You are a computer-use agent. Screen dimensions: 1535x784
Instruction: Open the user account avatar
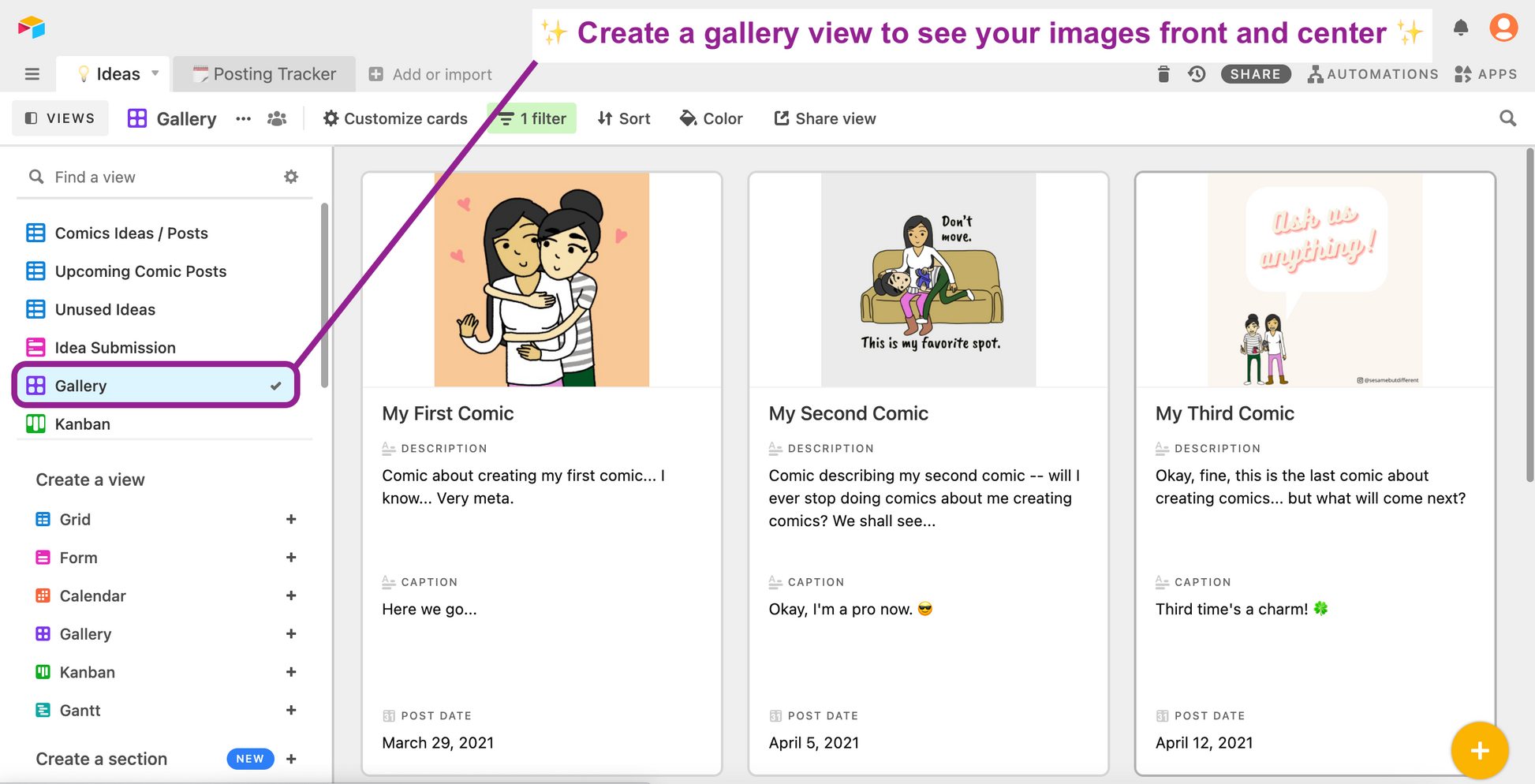(1503, 28)
